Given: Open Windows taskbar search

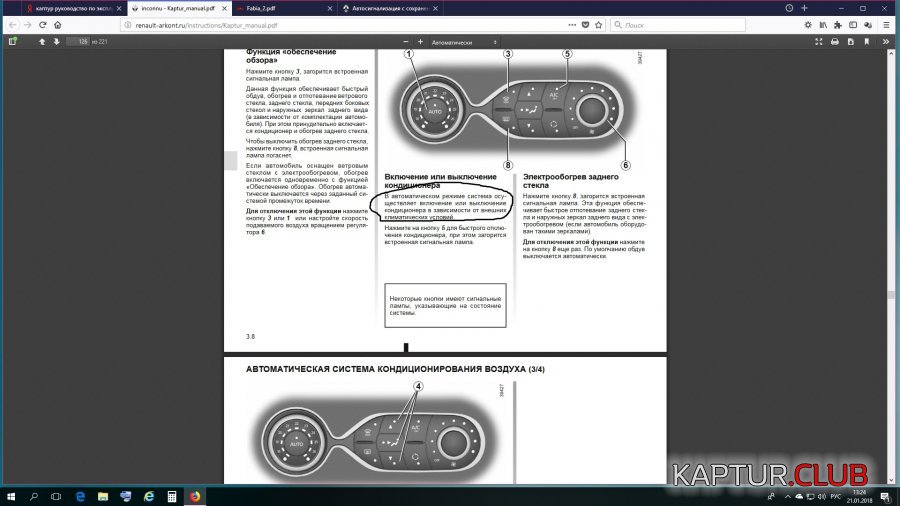Looking at the screenshot, I should (x=33, y=496).
